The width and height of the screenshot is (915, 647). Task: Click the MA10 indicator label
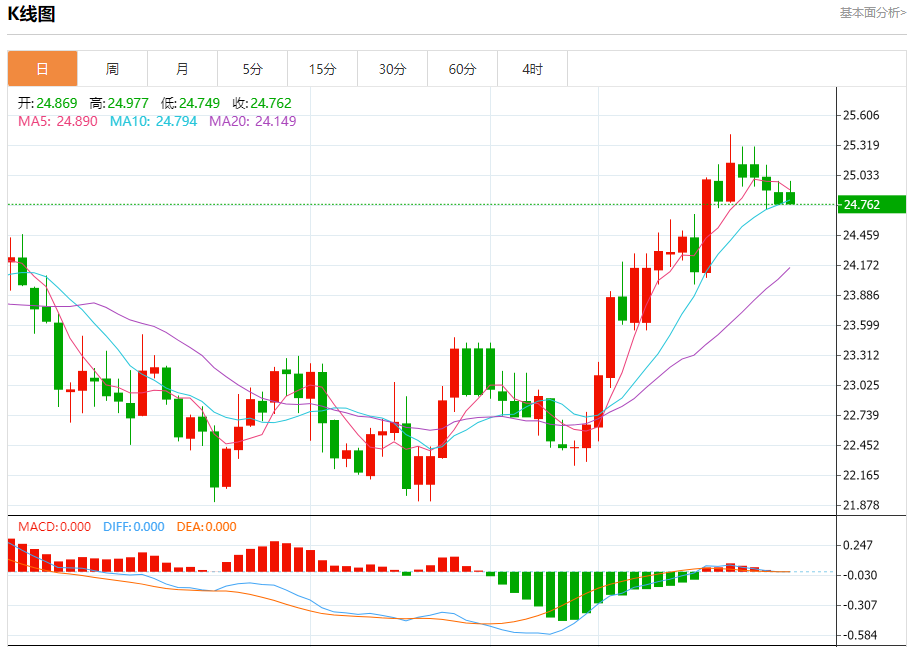[153, 121]
